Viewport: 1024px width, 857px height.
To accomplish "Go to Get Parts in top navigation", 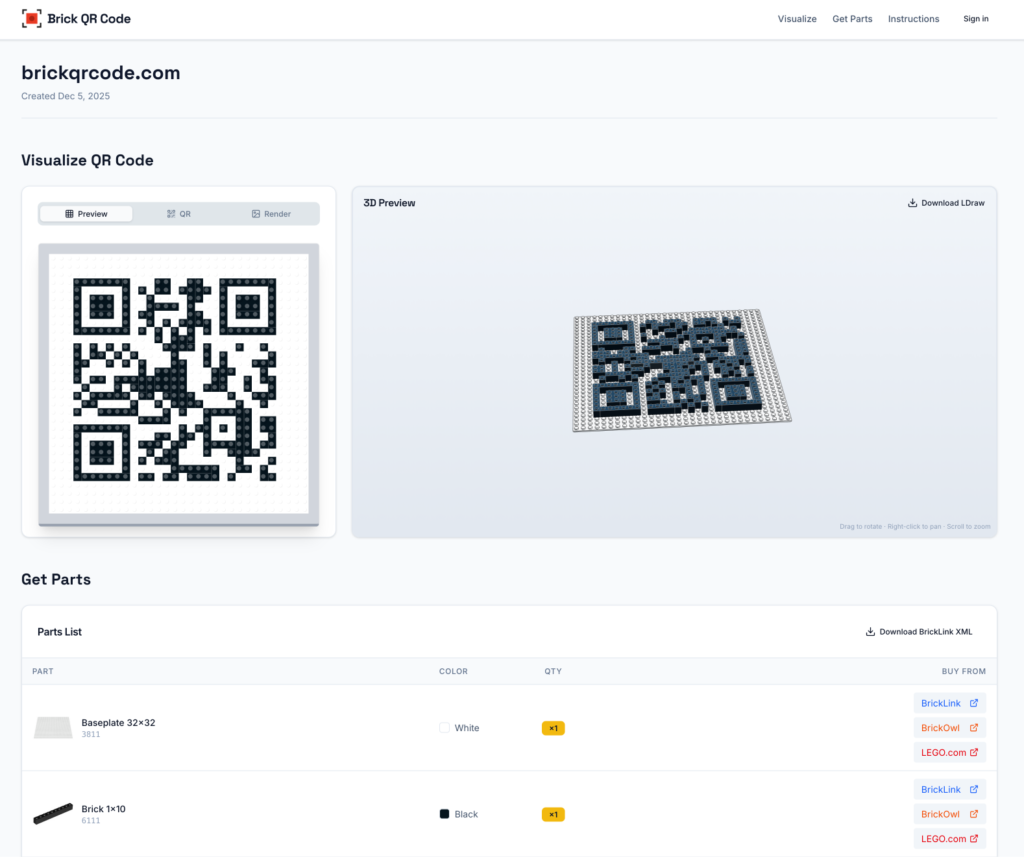I will point(852,19).
